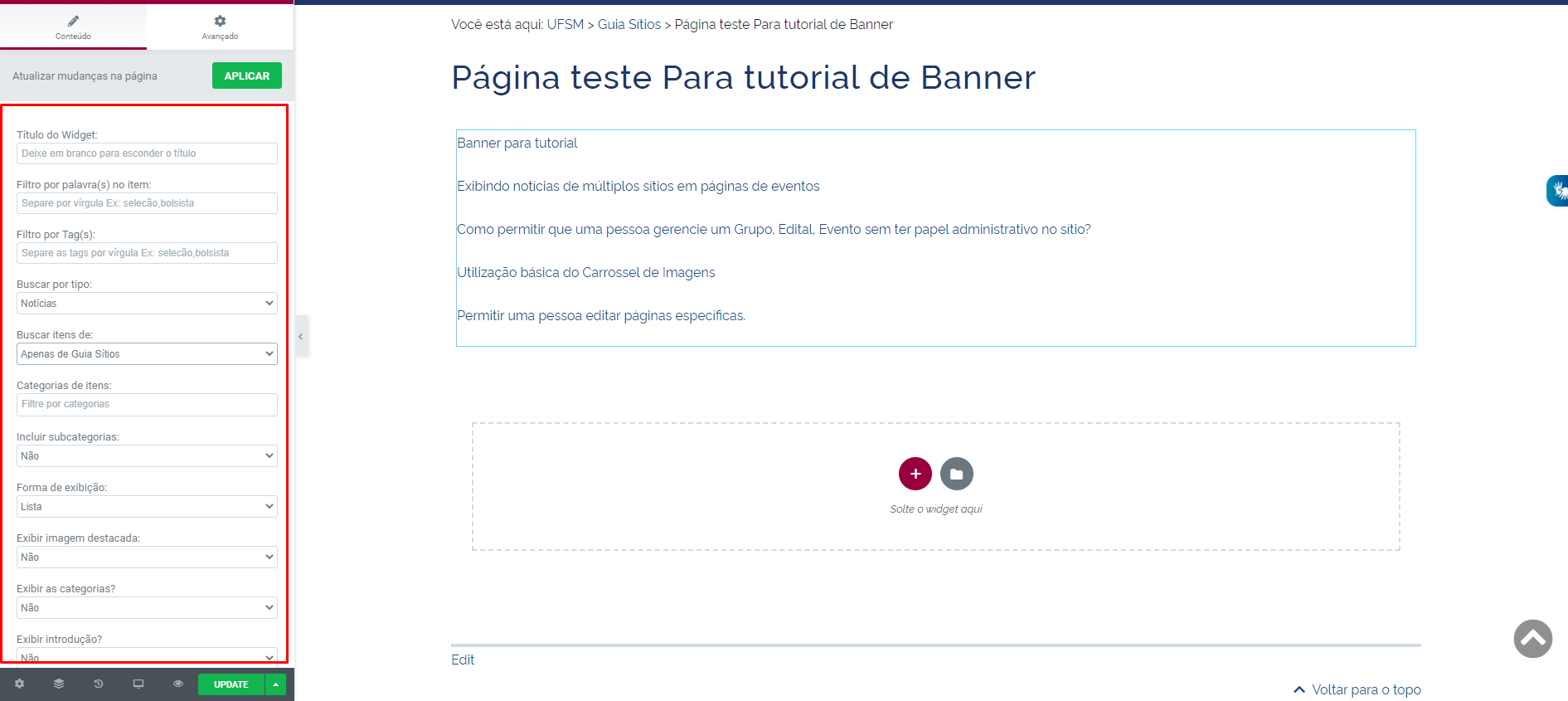Open the 'Forma de exibição' dropdown
This screenshot has width=1568, height=701.
[147, 507]
